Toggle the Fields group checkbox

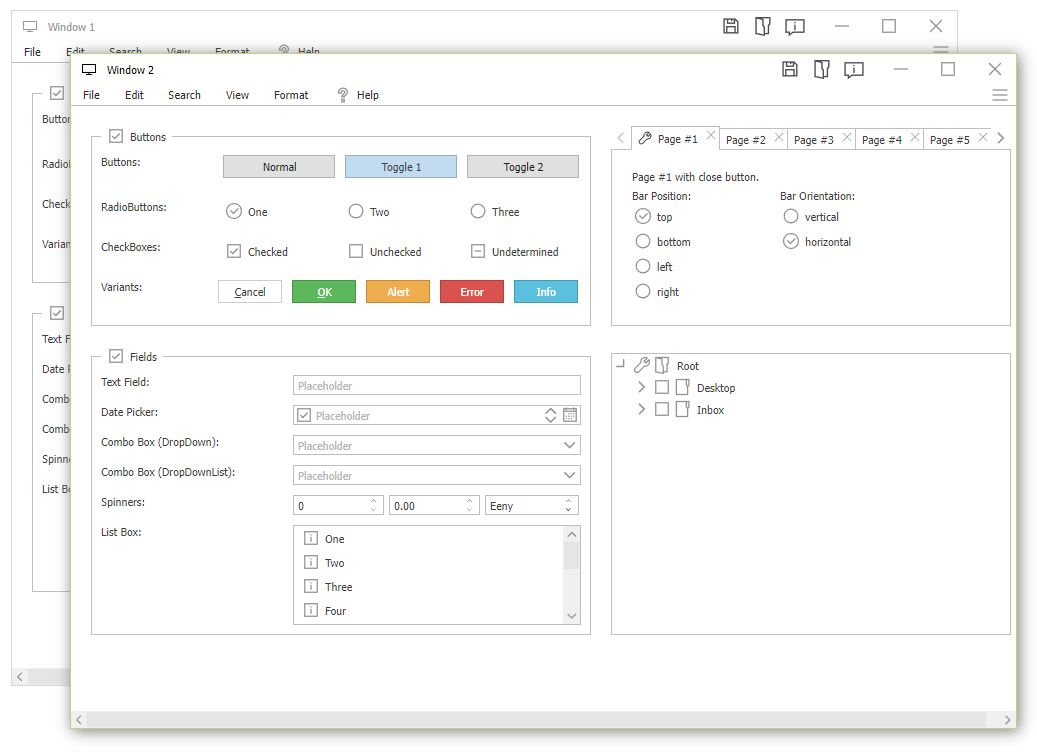click(x=116, y=356)
